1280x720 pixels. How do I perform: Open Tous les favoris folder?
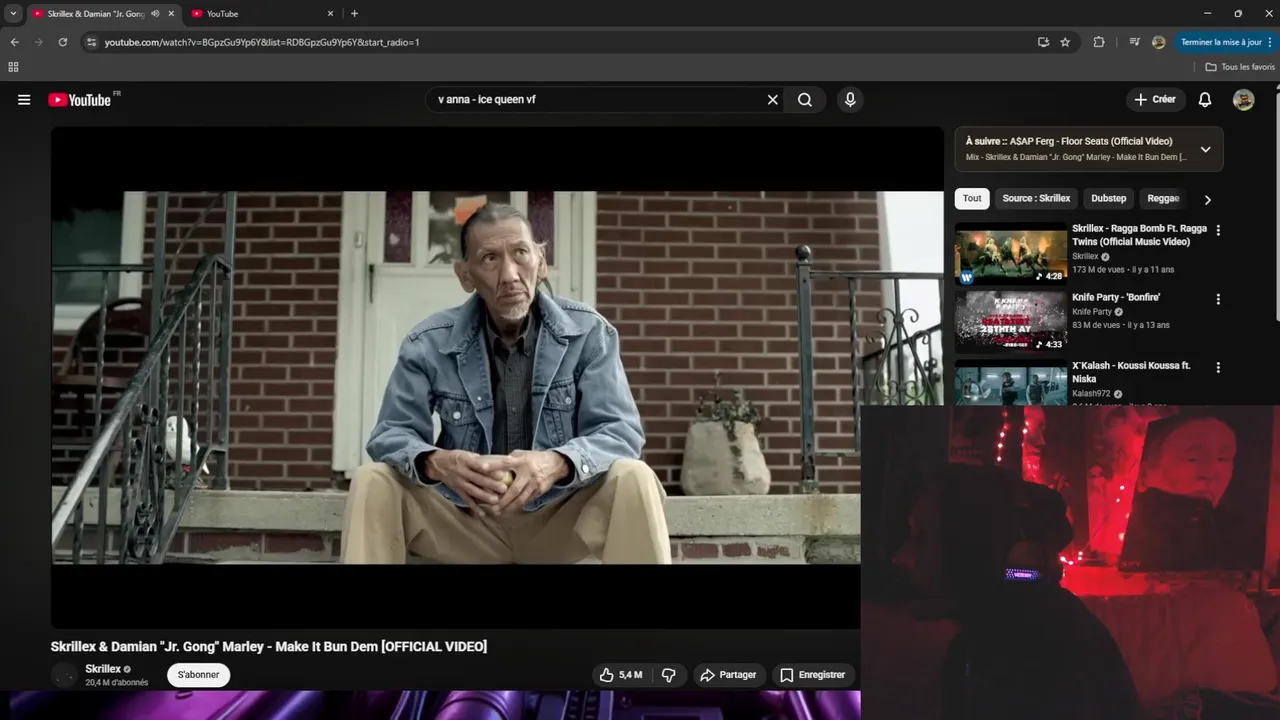coord(1240,67)
